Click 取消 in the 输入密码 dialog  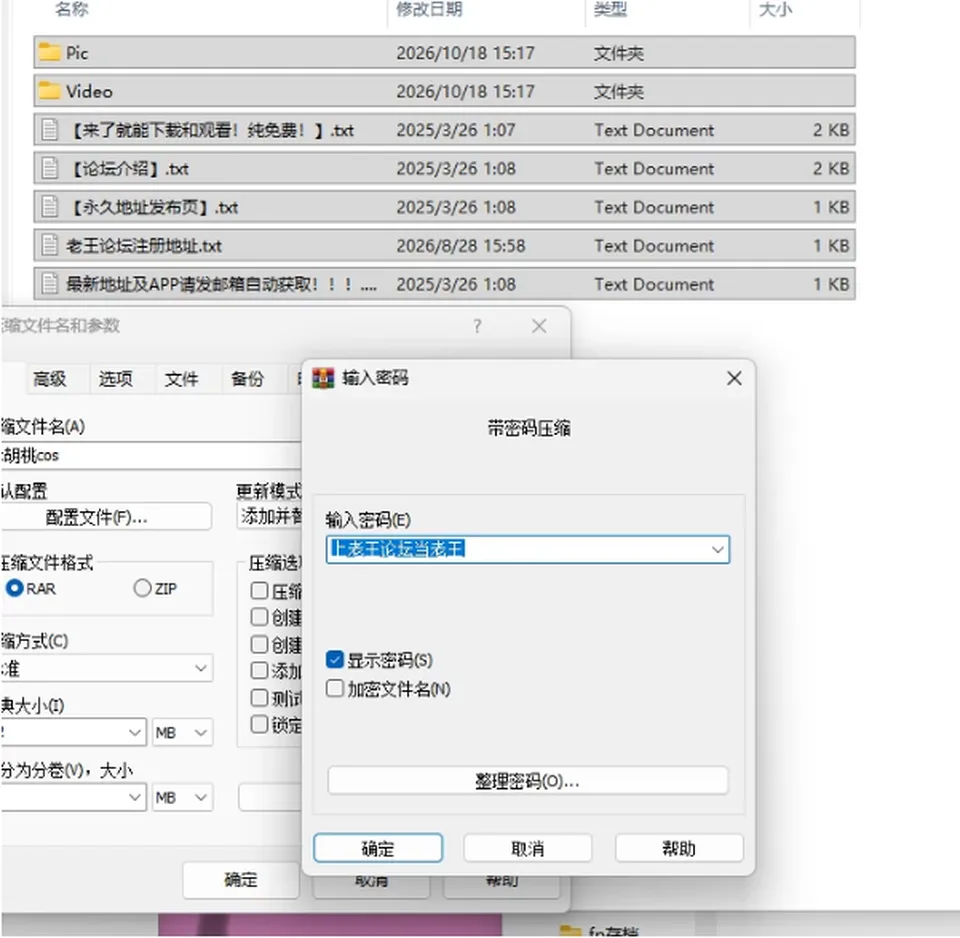(x=528, y=849)
